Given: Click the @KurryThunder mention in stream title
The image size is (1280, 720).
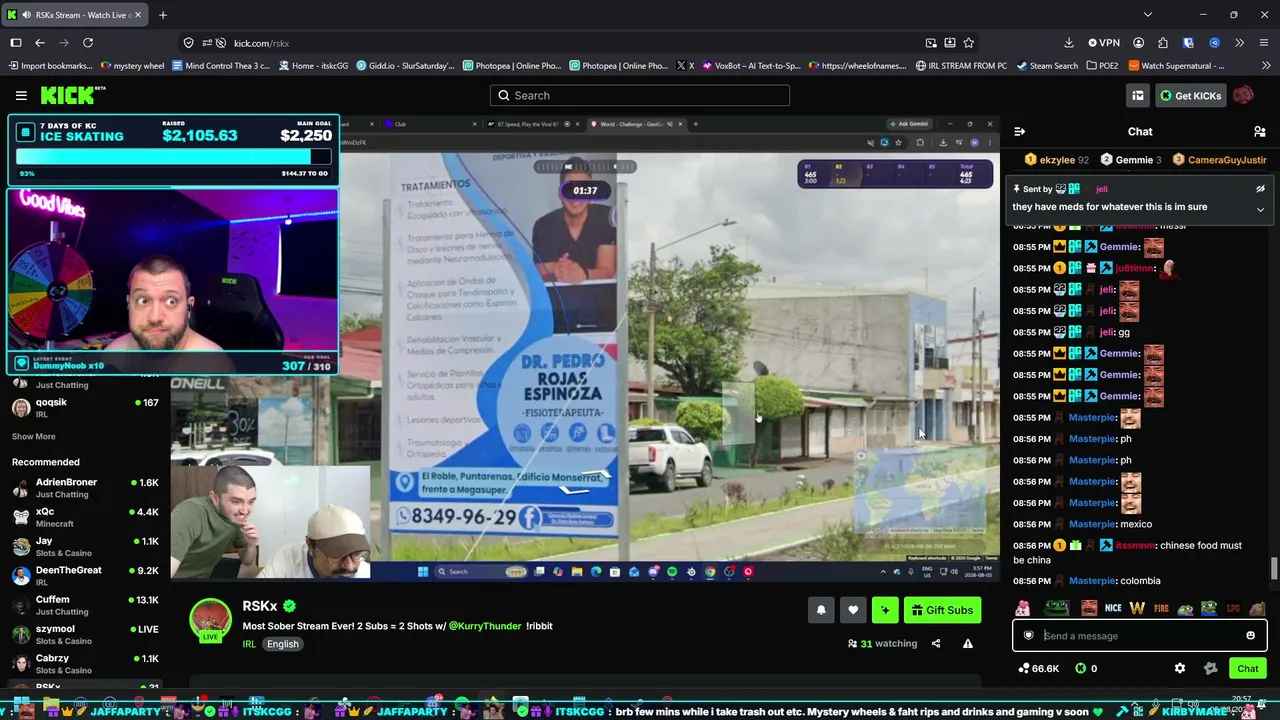Looking at the screenshot, I should [x=485, y=626].
